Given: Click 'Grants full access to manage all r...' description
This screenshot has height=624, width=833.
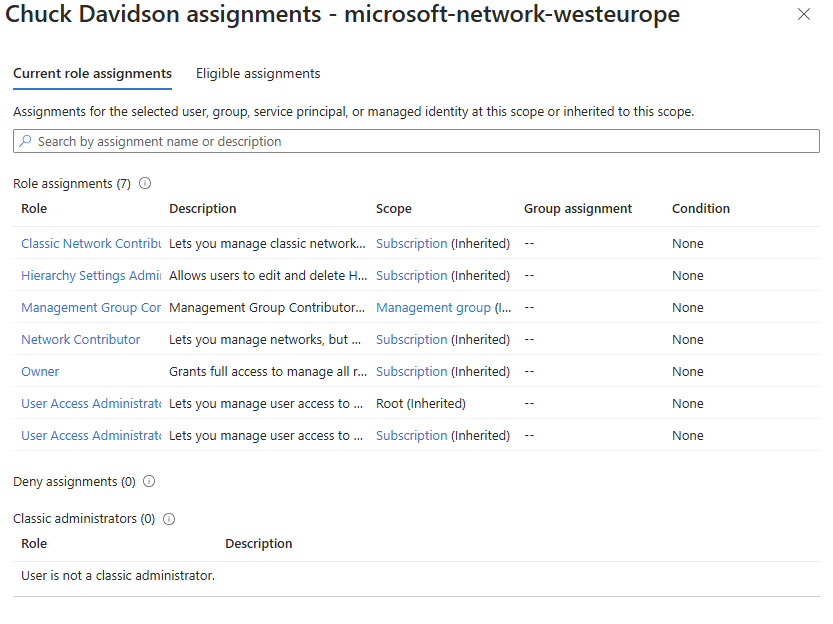Looking at the screenshot, I should [268, 372].
